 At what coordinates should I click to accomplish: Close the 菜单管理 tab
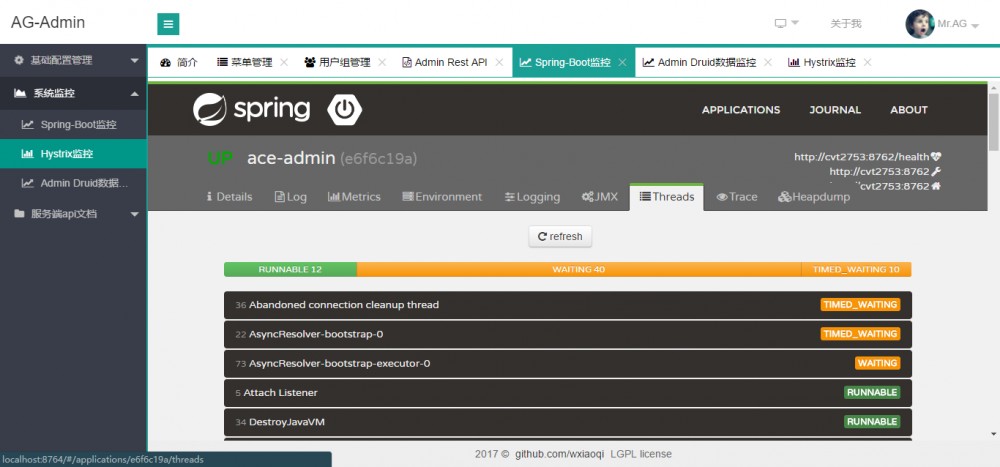pos(284,63)
